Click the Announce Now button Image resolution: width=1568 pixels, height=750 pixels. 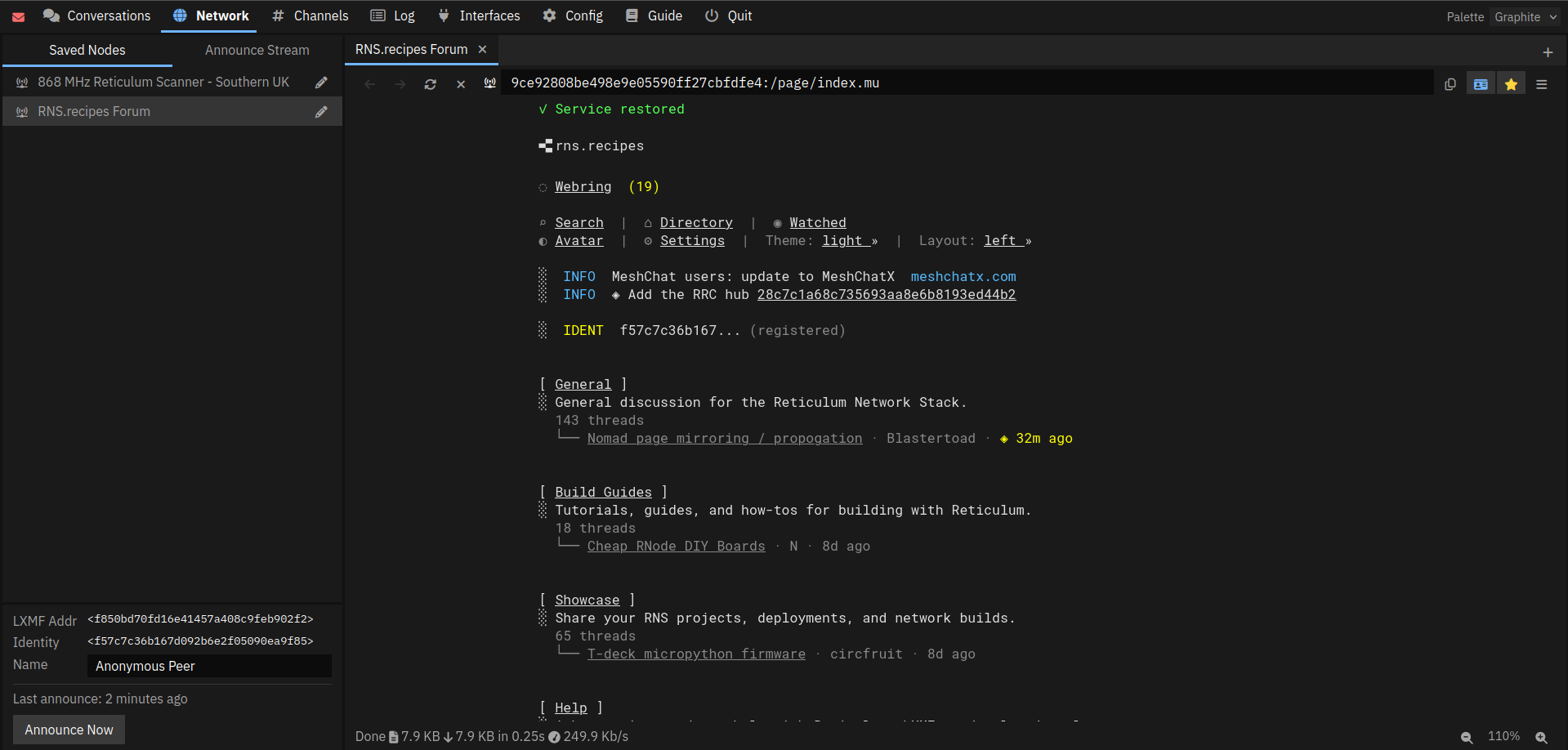[69, 730]
